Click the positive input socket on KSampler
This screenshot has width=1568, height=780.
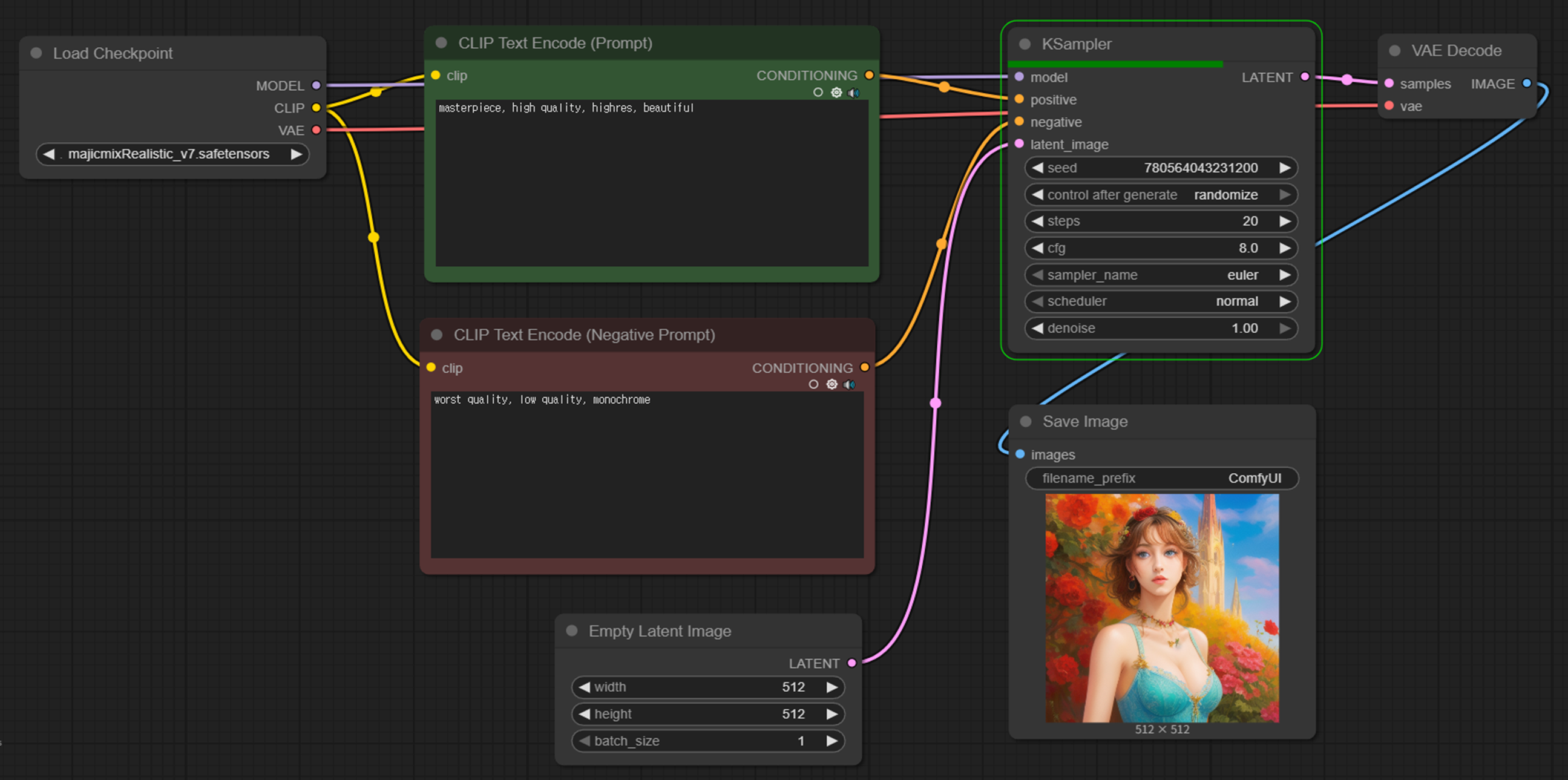[1020, 99]
